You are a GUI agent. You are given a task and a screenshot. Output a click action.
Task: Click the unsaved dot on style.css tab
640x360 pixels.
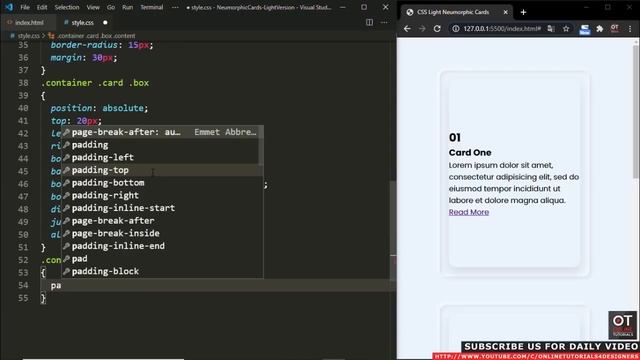(105, 22)
